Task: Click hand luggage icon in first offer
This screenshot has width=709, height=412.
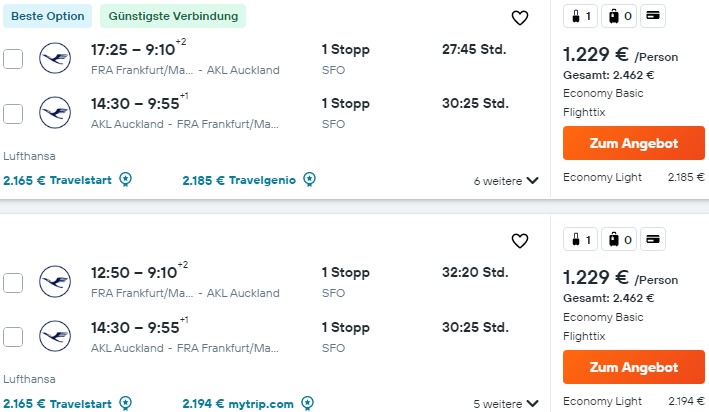Action: click(581, 16)
